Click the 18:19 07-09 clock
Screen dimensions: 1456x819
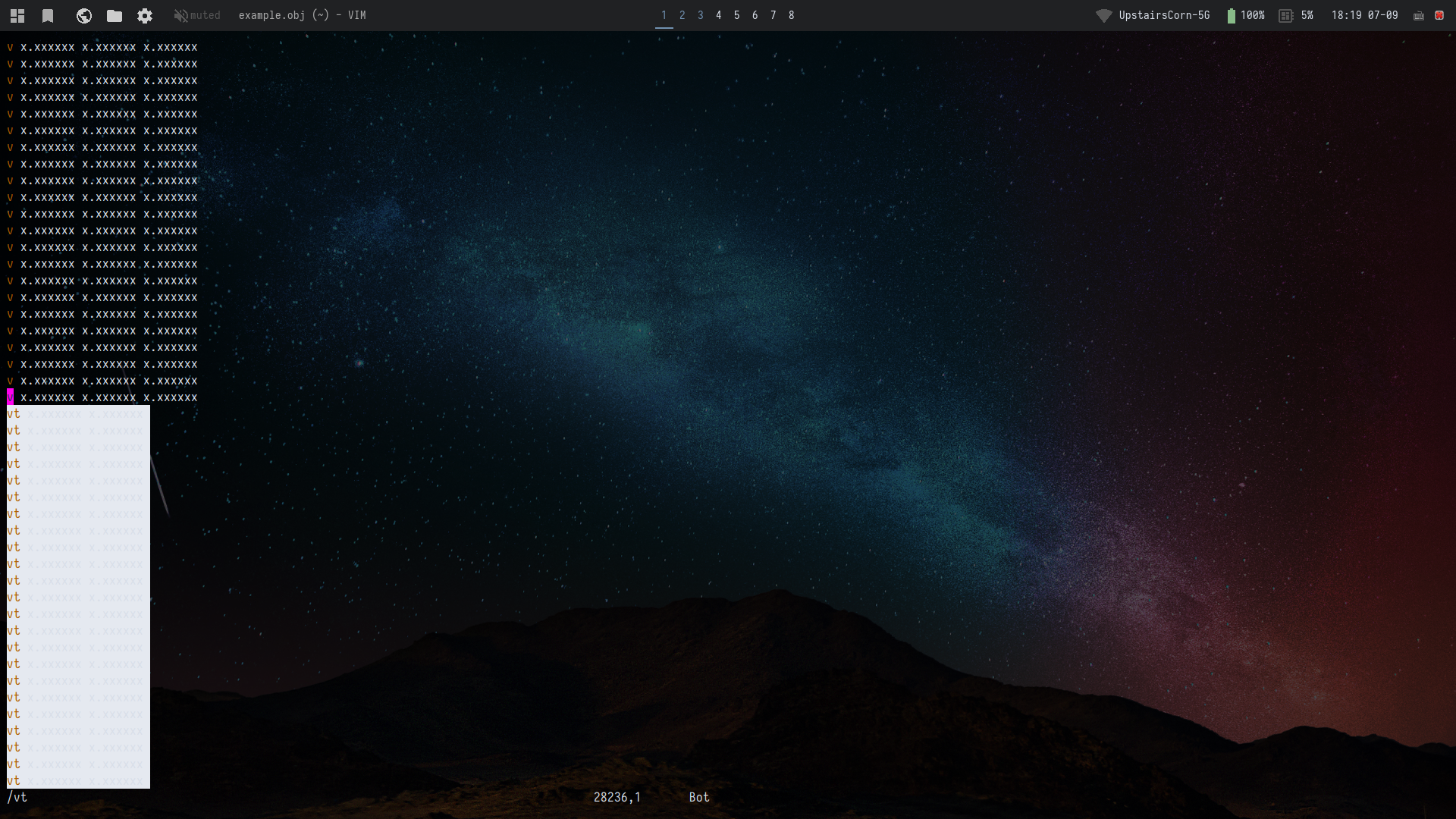(1364, 15)
